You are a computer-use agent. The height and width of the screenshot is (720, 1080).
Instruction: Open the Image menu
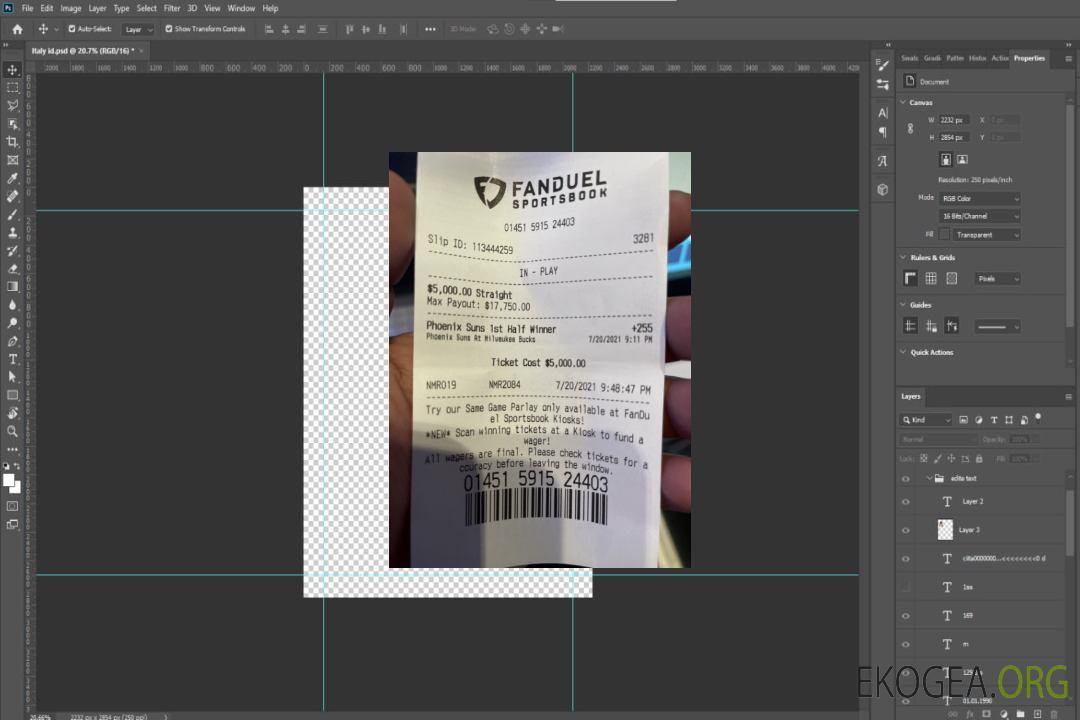click(70, 8)
